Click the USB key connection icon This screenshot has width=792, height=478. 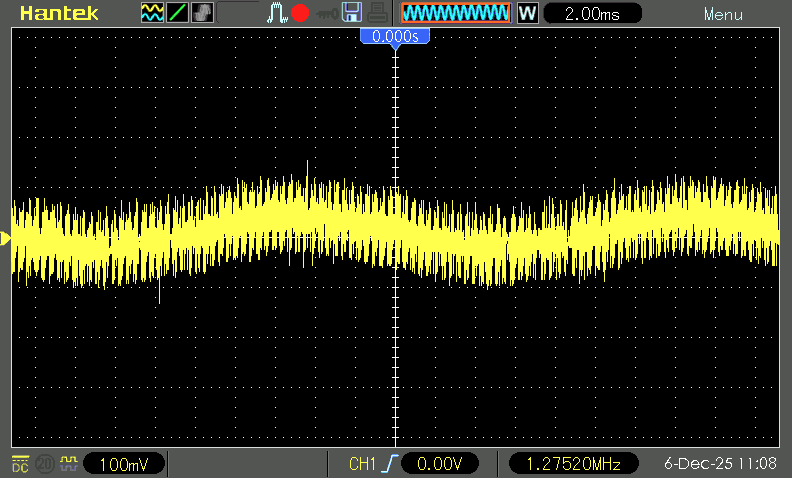[x=325, y=13]
